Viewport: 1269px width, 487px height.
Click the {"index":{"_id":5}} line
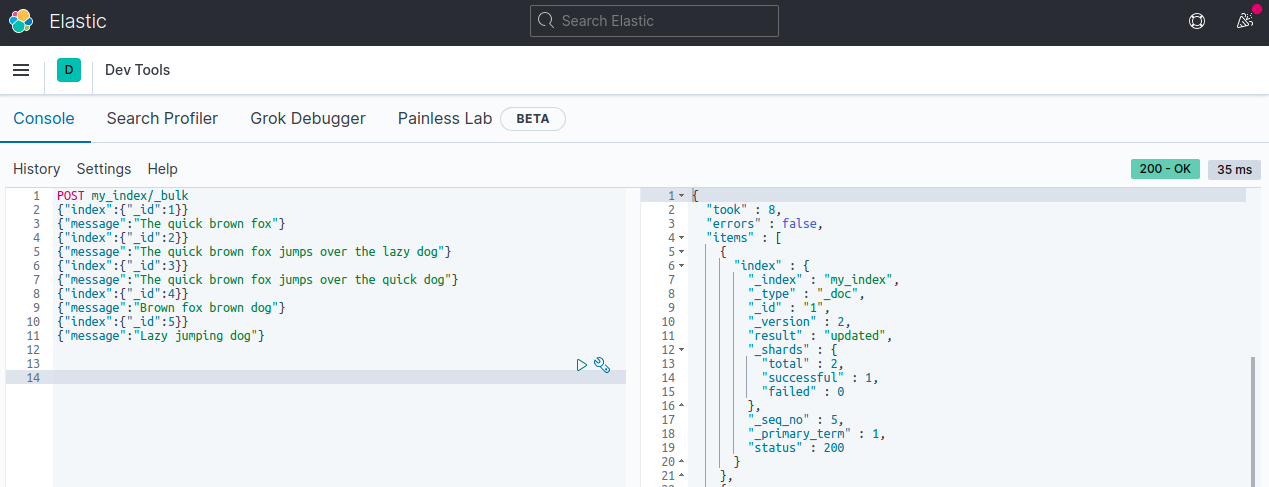tap(122, 322)
